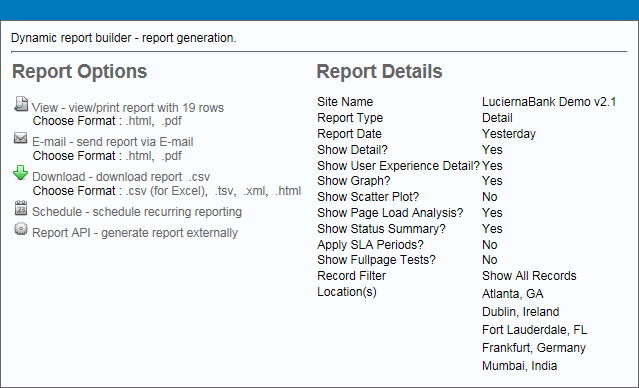Select .xml download format
The height and width of the screenshot is (388, 639).
tap(256, 191)
